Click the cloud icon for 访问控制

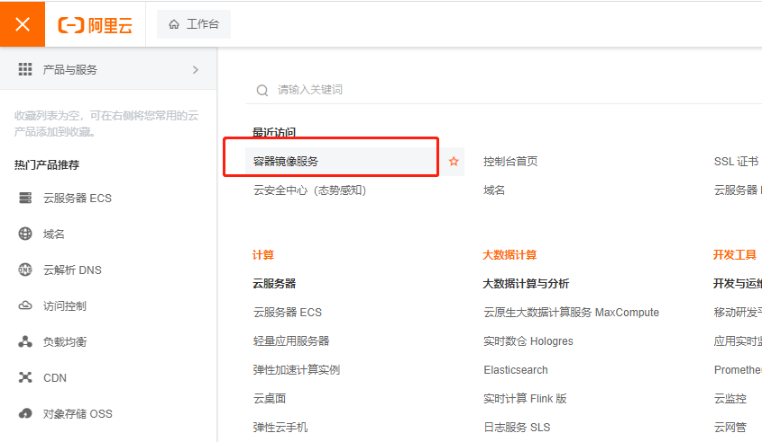pyautogui.click(x=25, y=306)
